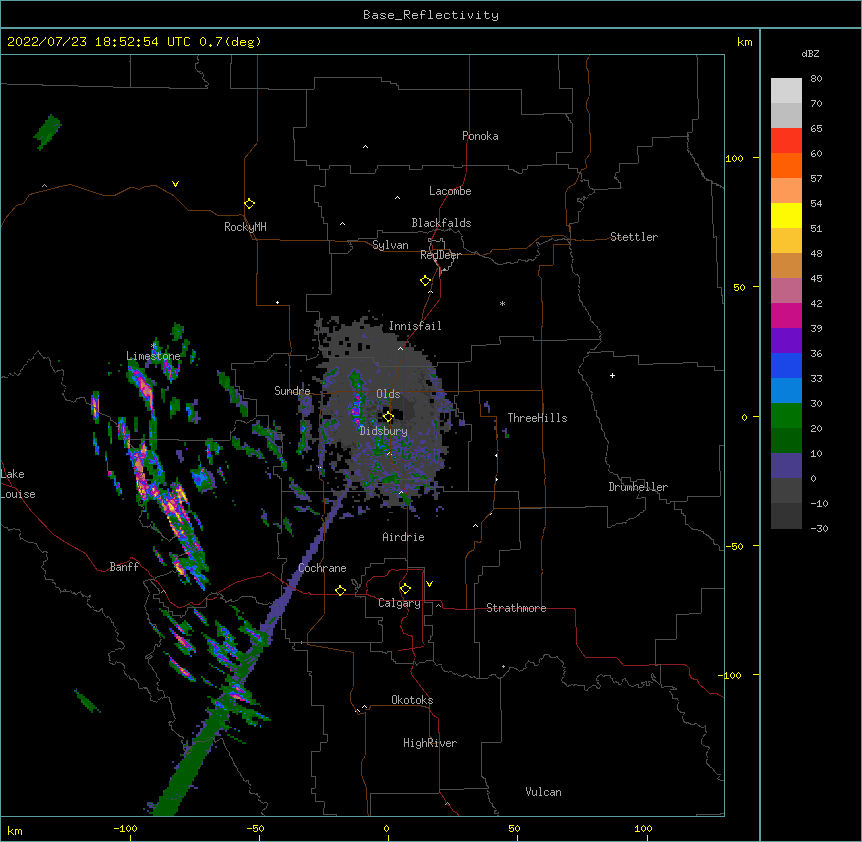
Task: Select the yellow diamond marker below Cochrane label
Action: [340, 590]
